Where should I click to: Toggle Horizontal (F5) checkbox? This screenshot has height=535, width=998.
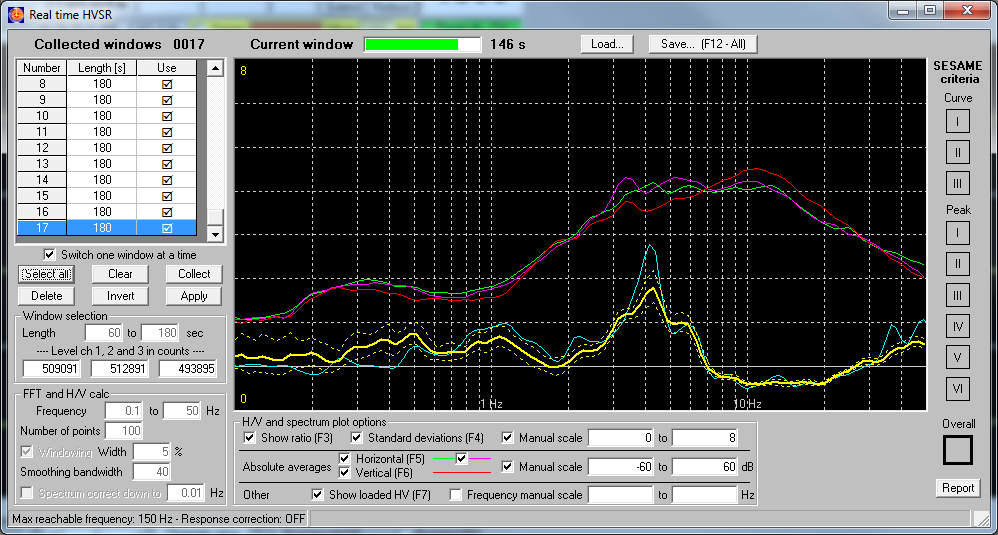pyautogui.click(x=344, y=458)
